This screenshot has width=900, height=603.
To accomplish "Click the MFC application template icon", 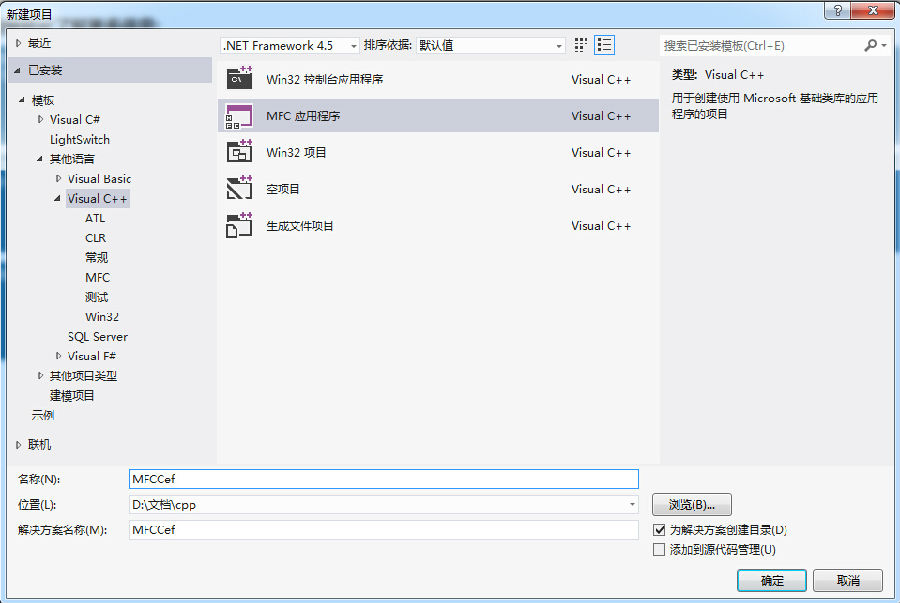I will [239, 116].
